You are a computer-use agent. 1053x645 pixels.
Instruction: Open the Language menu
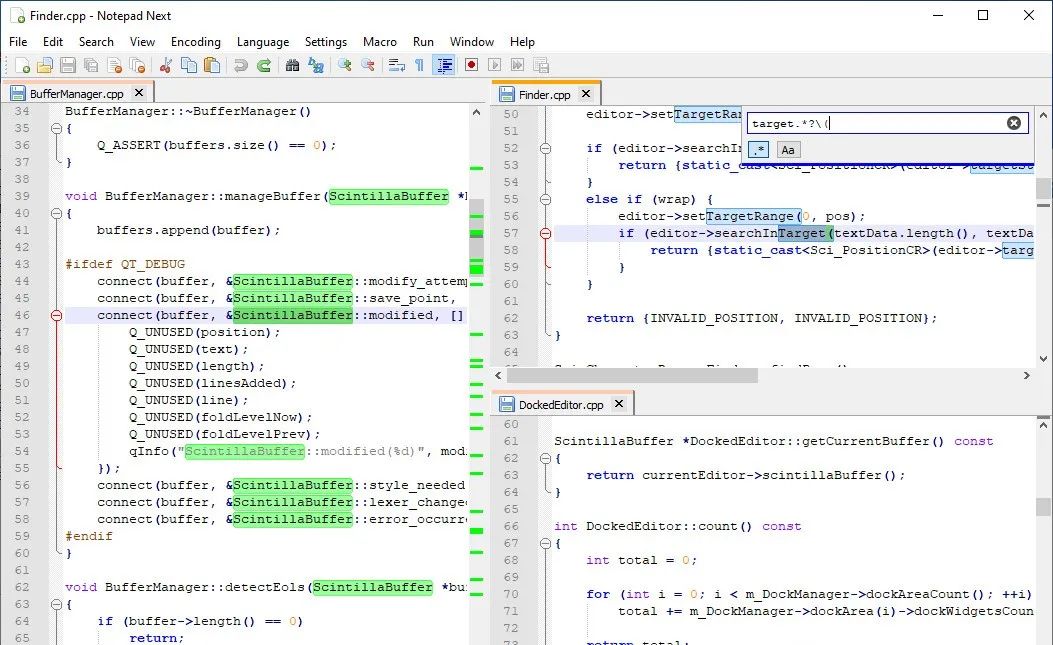(263, 42)
